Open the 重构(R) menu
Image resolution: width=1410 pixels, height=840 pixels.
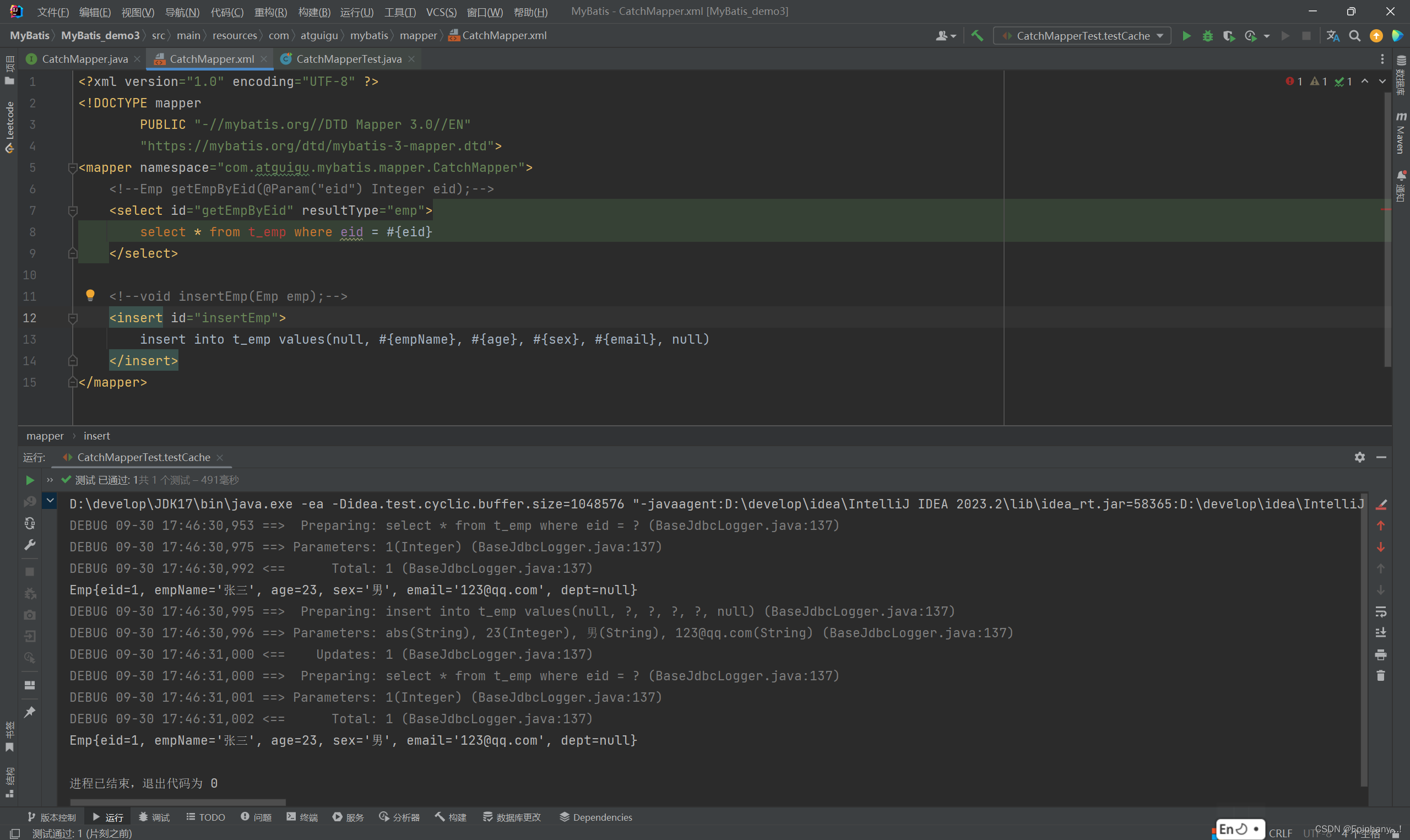pos(270,12)
